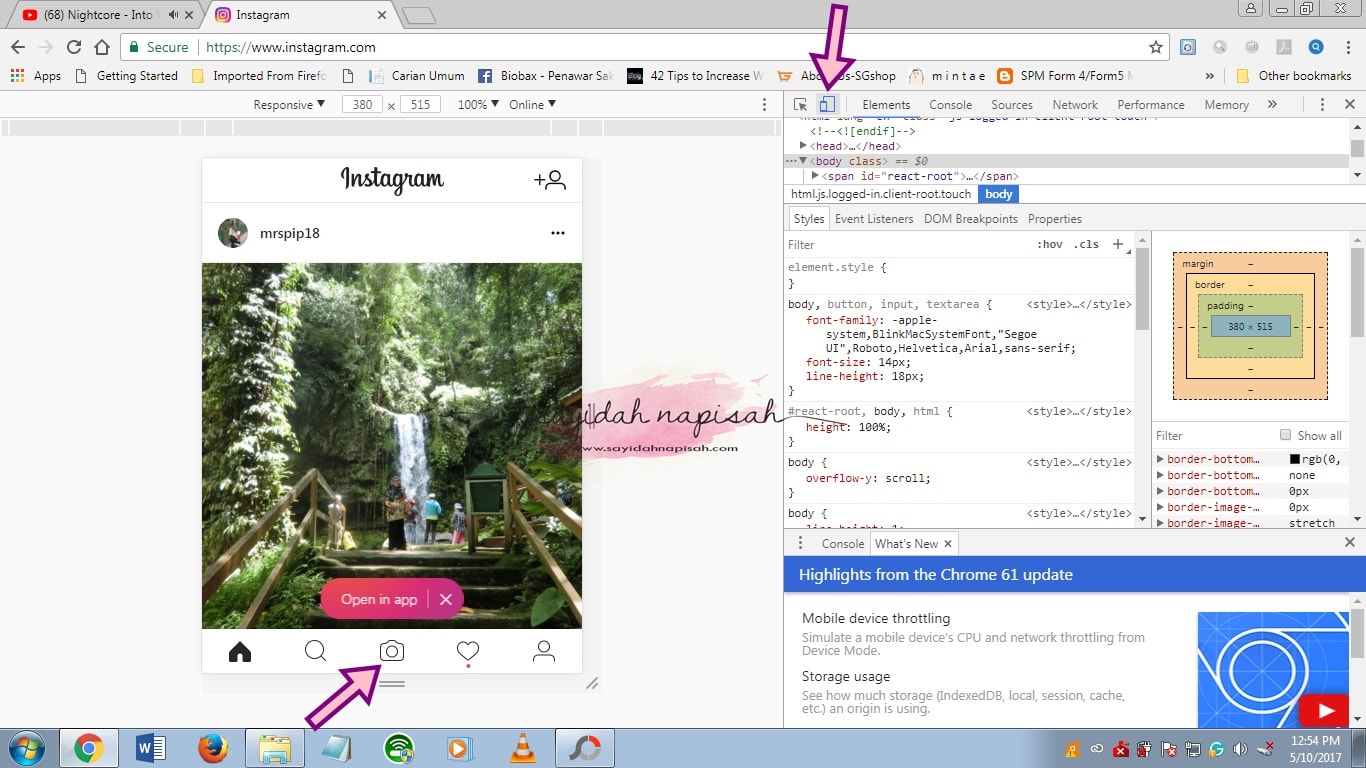Click the mrspip18 username link
The height and width of the screenshot is (768, 1366).
(x=290, y=233)
